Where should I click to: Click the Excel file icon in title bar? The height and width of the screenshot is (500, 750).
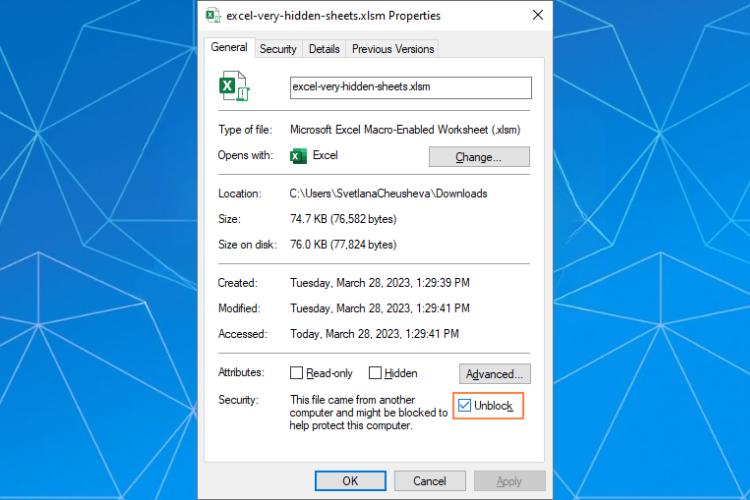(x=213, y=15)
